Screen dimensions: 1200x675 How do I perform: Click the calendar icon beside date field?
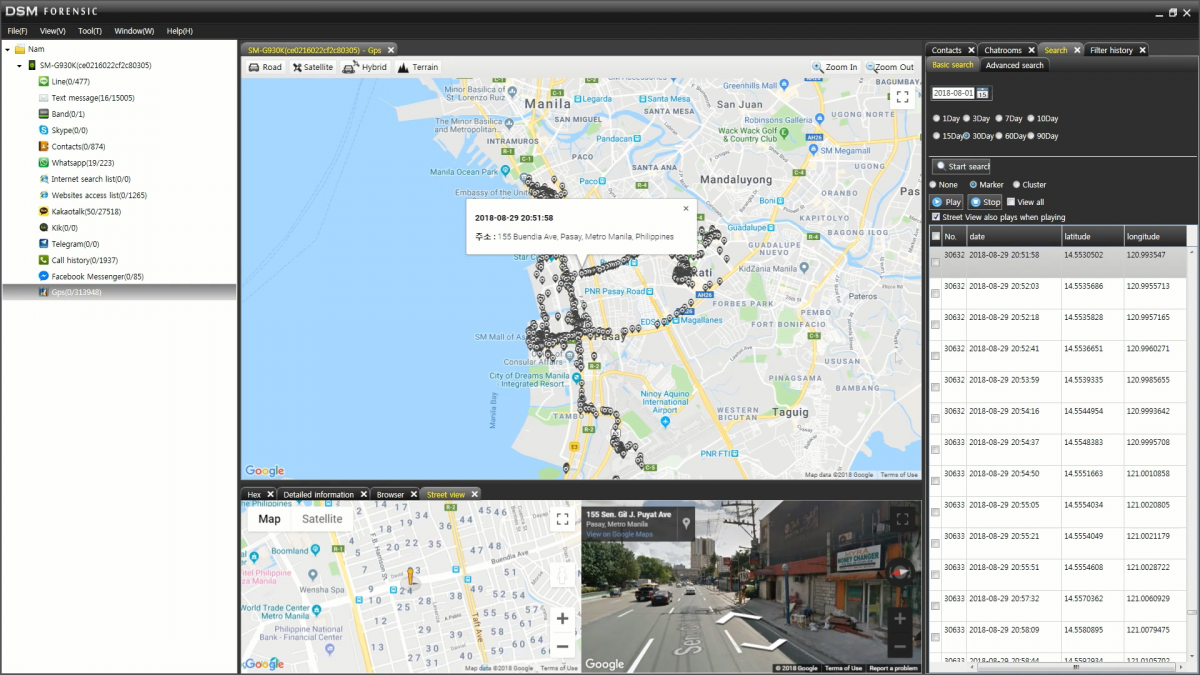click(x=982, y=93)
